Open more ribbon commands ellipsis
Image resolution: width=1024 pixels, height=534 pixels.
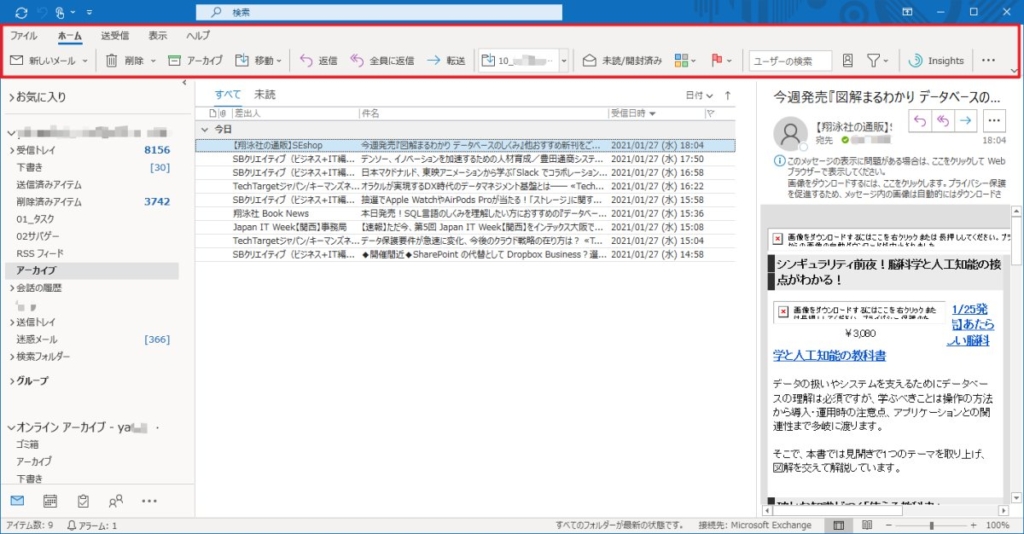988,60
